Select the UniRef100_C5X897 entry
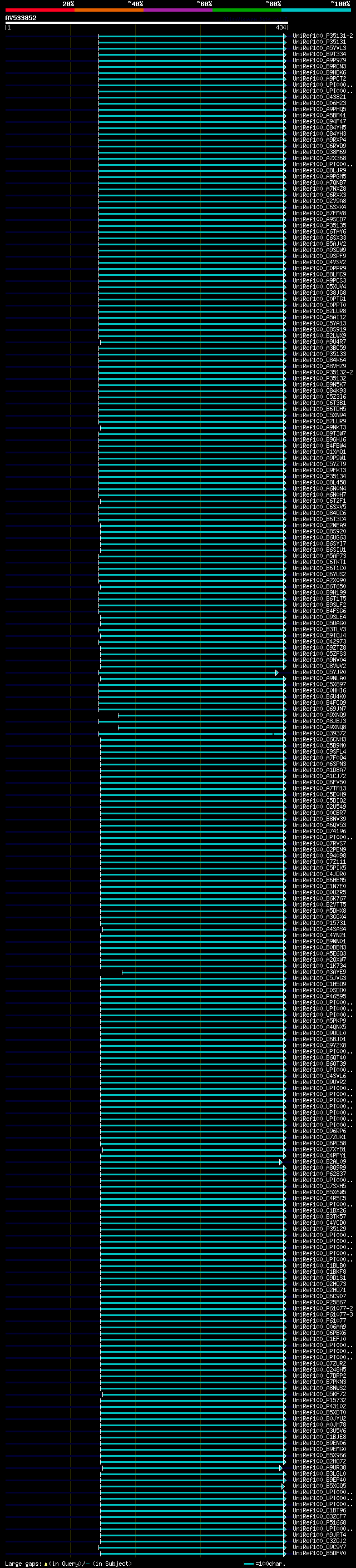356x1568 pixels. (319, 684)
